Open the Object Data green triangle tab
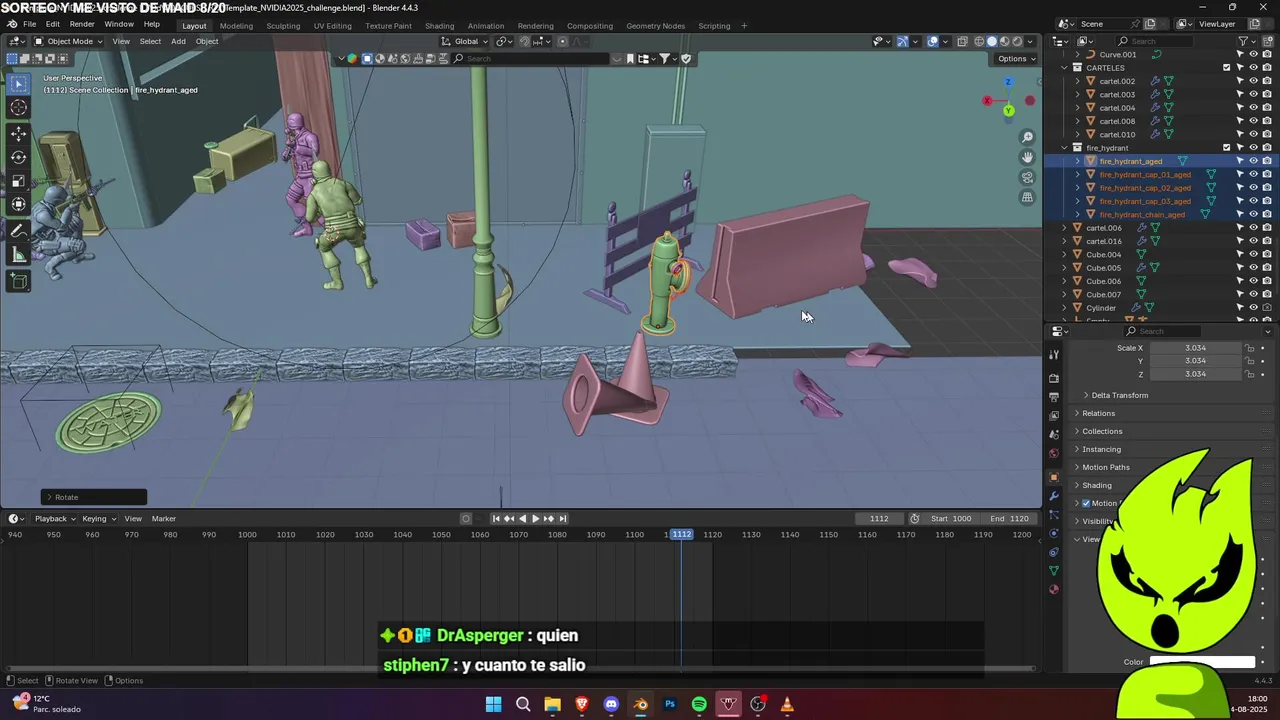This screenshot has height=720, width=1280. point(1053,570)
